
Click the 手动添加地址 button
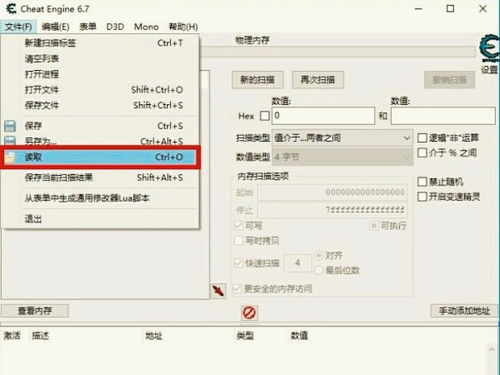[464, 311]
